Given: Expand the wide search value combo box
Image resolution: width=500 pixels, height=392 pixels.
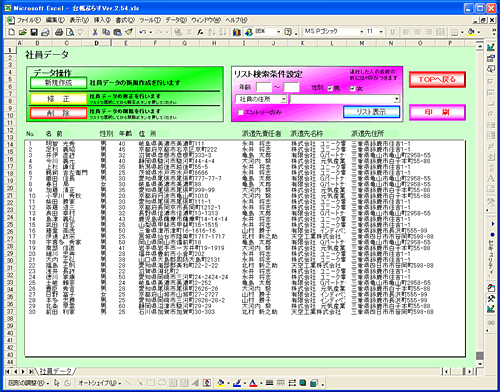Looking at the screenshot, I should pyautogui.click(x=396, y=99).
